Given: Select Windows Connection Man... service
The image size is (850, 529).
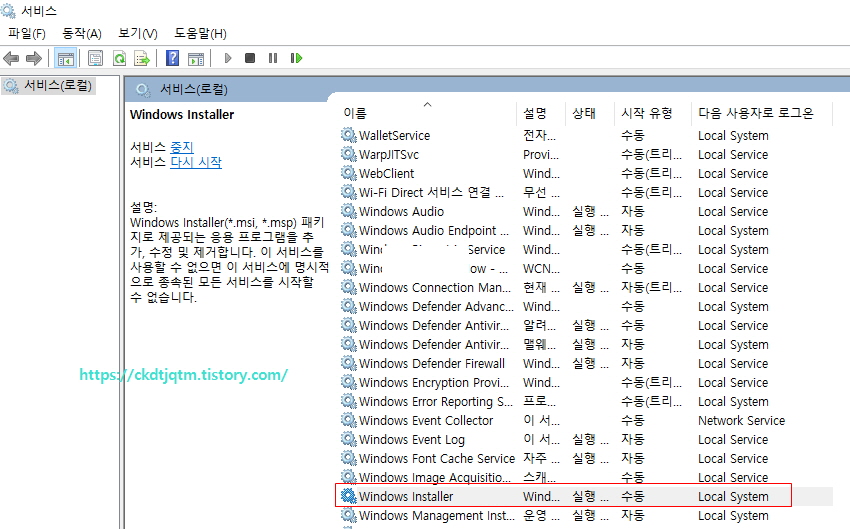Looking at the screenshot, I should (x=435, y=287).
